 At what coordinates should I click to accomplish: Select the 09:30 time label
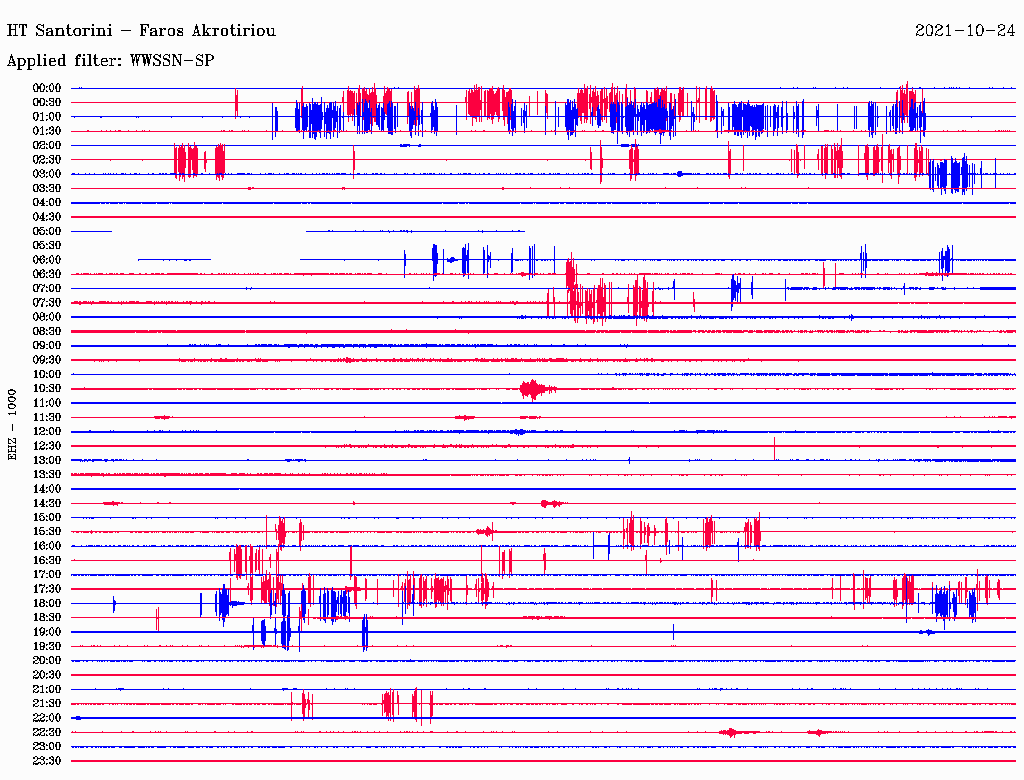point(47,360)
